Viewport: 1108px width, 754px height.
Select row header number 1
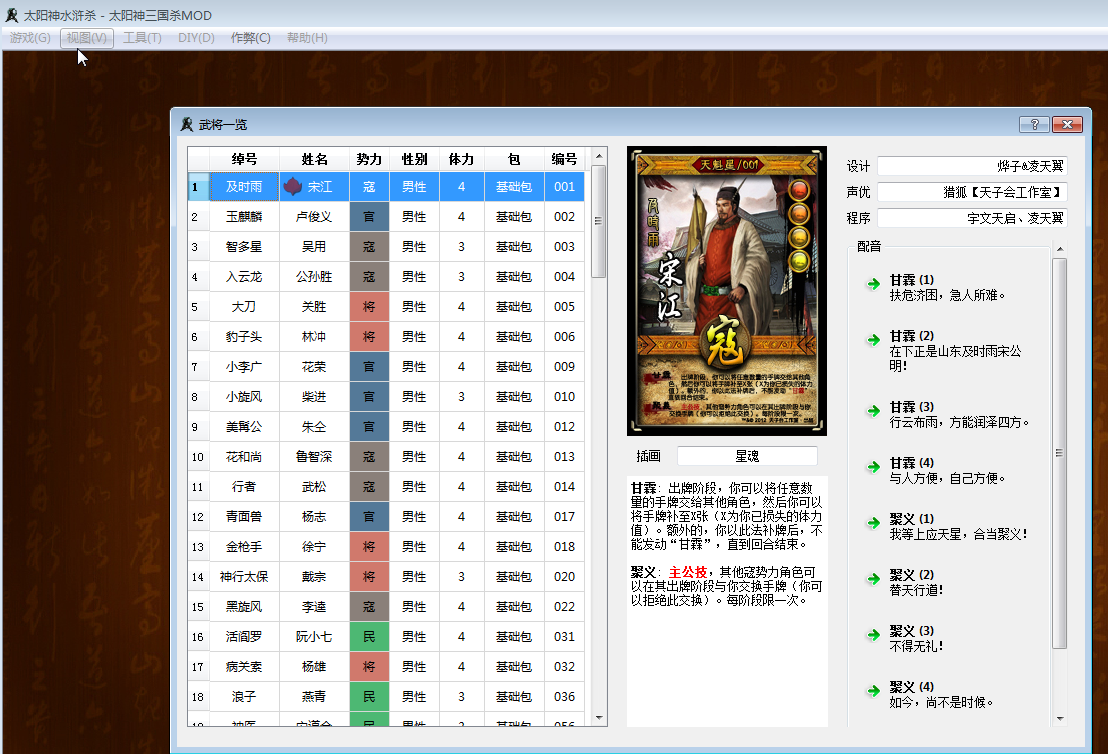tap(199, 187)
